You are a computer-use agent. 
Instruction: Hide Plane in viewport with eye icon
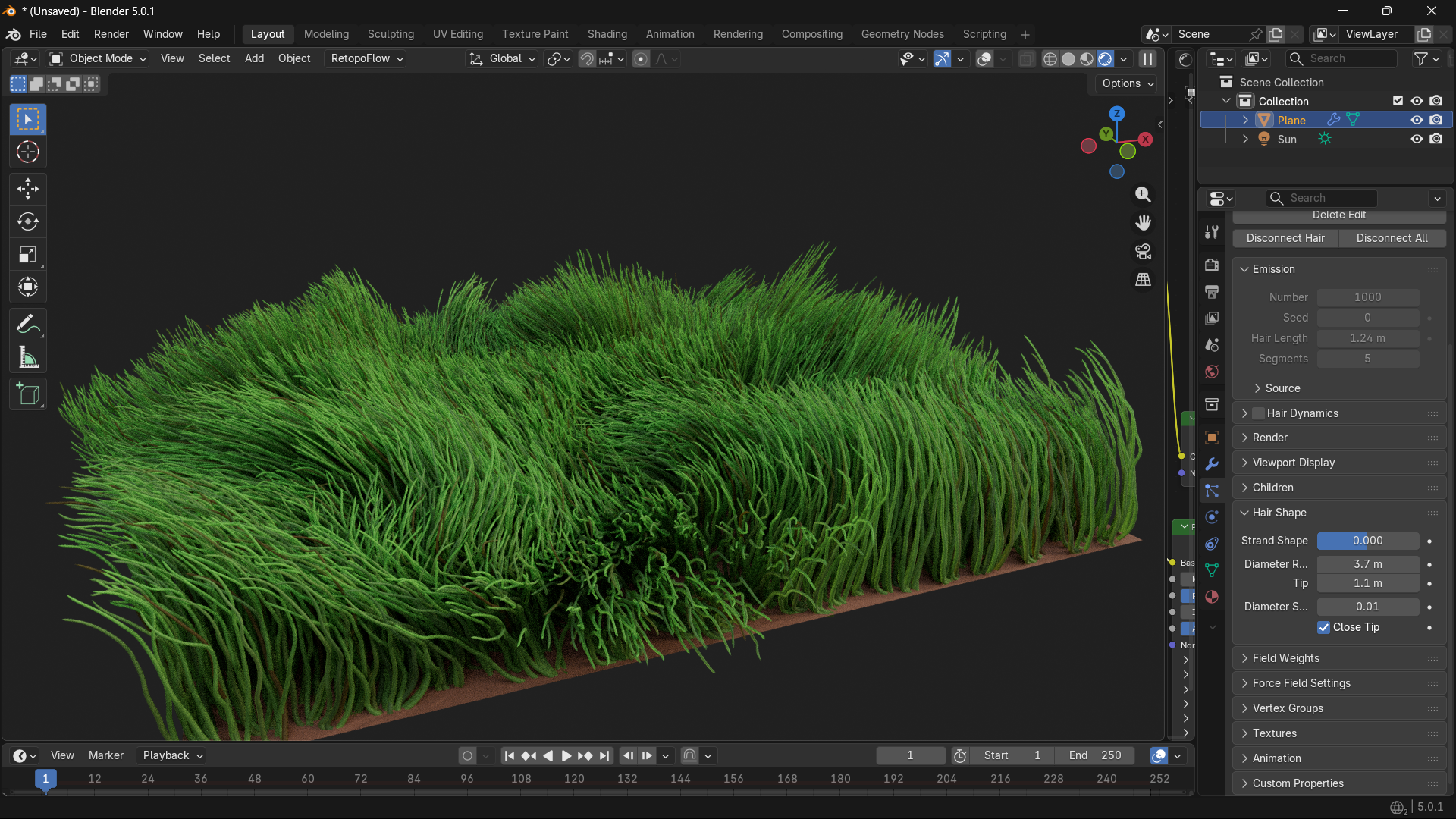tap(1417, 120)
